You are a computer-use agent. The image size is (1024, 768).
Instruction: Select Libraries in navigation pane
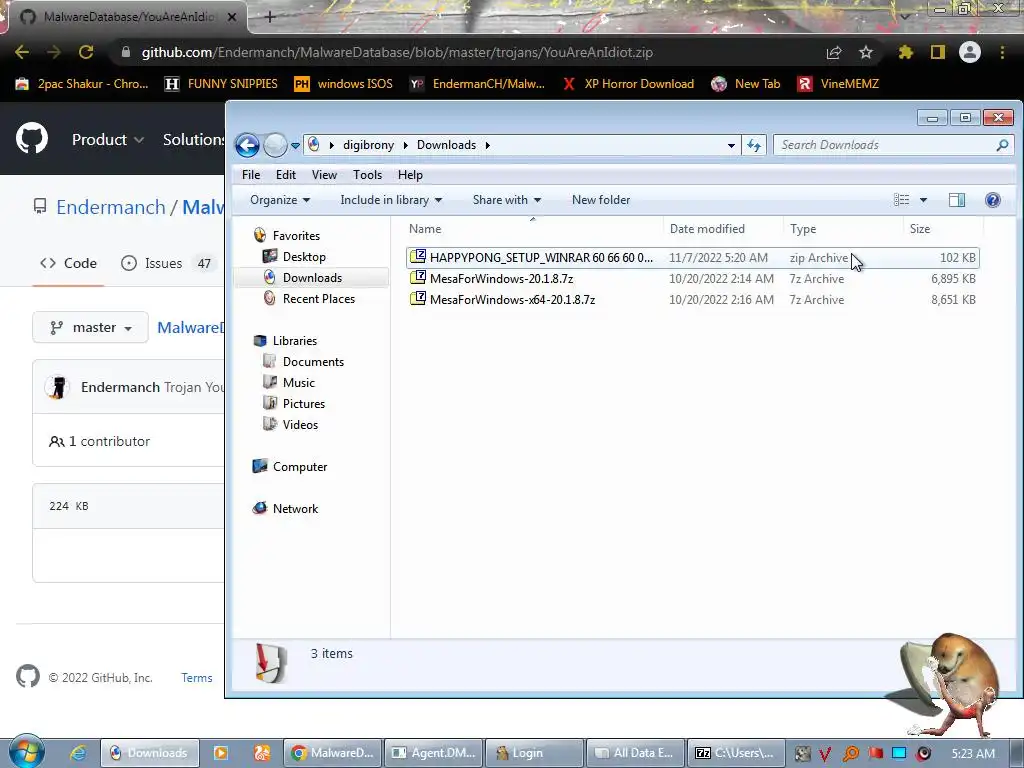pyautogui.click(x=295, y=341)
